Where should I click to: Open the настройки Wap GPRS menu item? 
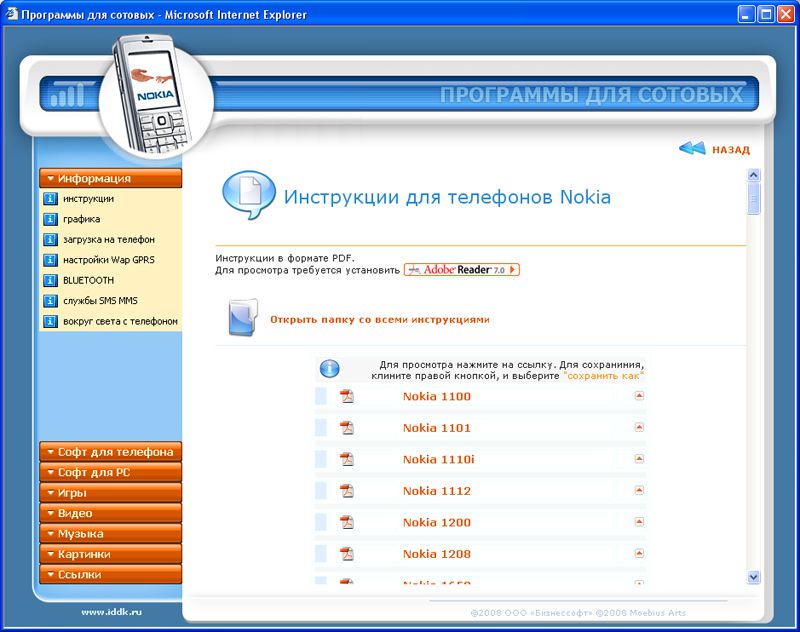click(x=108, y=260)
